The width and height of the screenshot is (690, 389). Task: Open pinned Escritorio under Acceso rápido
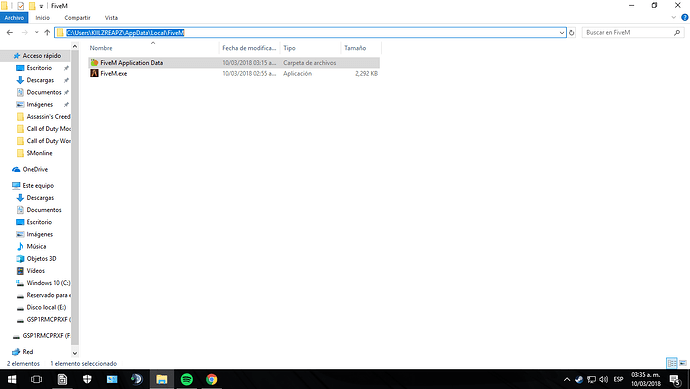coord(39,68)
